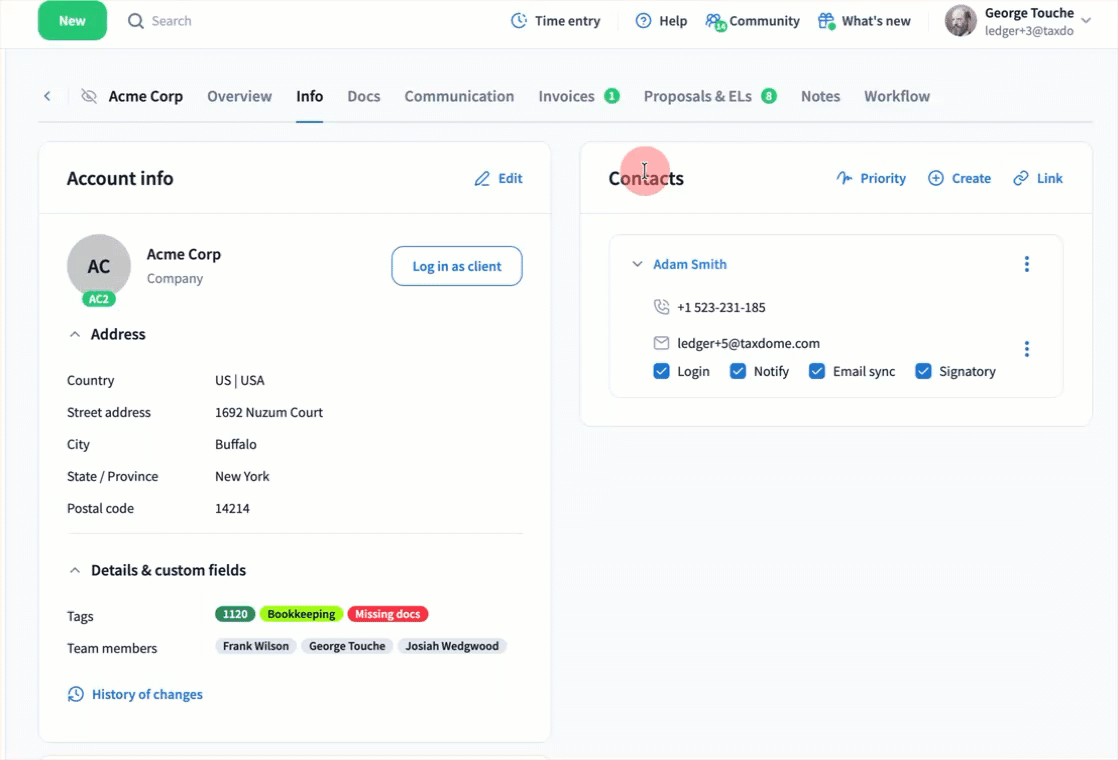This screenshot has height=760, width=1118.
Task: Click the History of changes clock icon
Action: 76,694
